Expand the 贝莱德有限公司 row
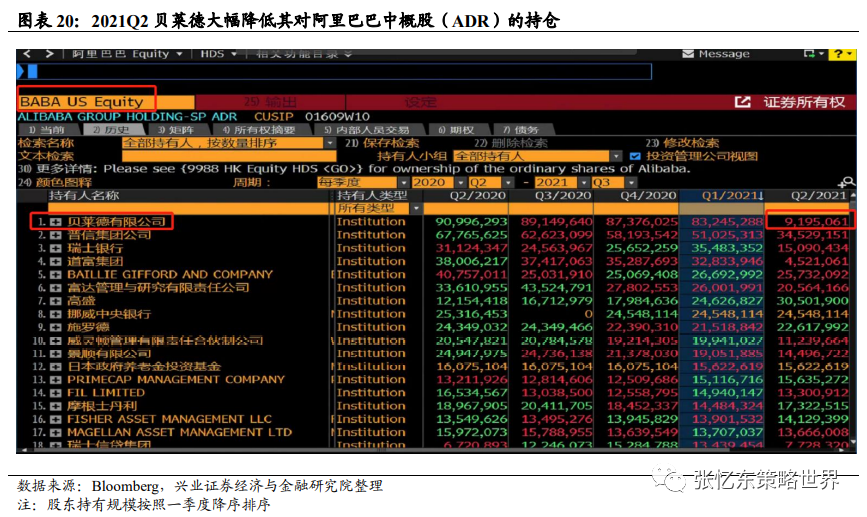Image resolution: width=867 pixels, height=517 pixels. point(55,222)
